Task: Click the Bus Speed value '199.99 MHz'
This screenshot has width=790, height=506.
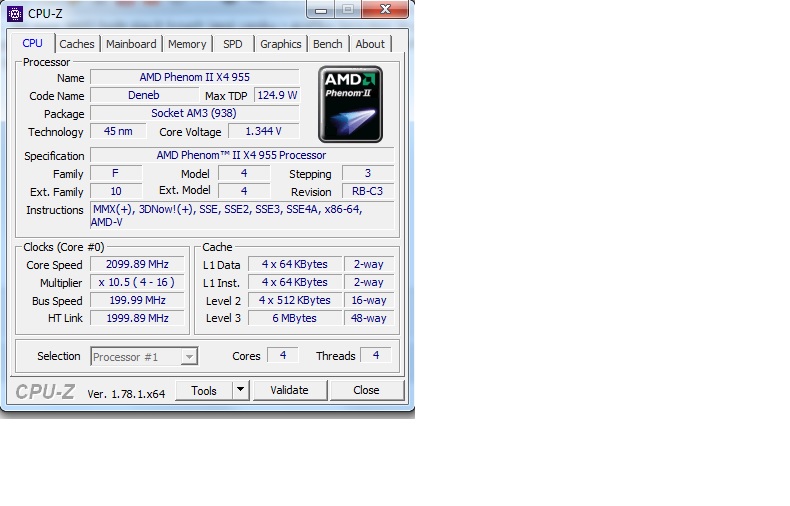Action: pos(137,300)
